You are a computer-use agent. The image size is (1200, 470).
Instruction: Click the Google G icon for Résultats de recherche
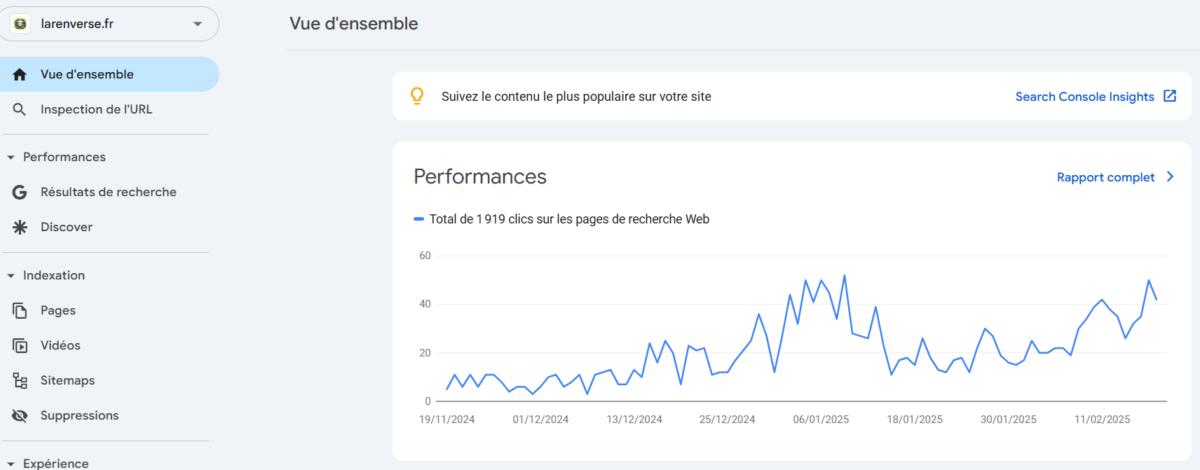(19, 192)
